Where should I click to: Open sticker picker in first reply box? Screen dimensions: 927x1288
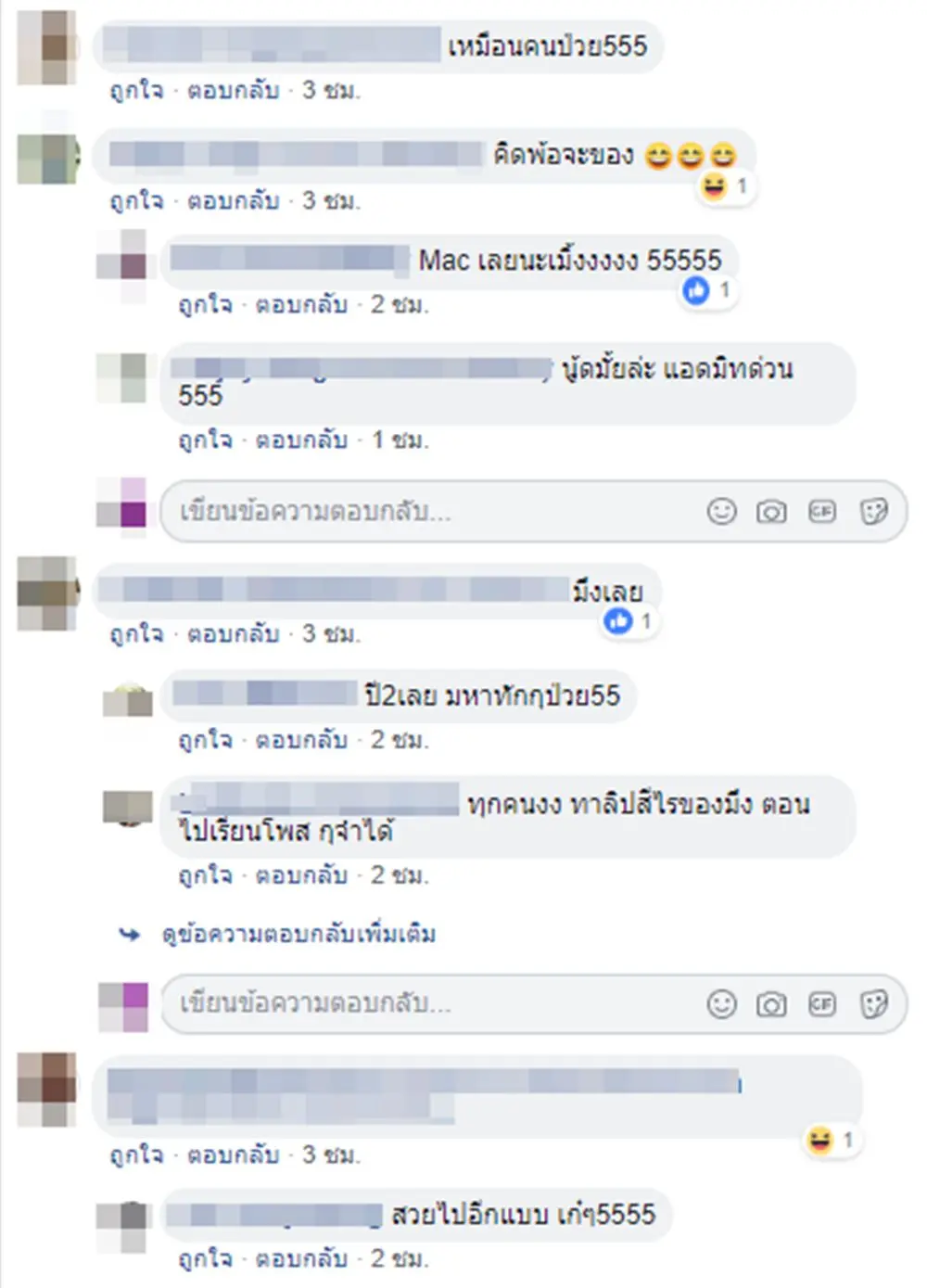point(873,511)
